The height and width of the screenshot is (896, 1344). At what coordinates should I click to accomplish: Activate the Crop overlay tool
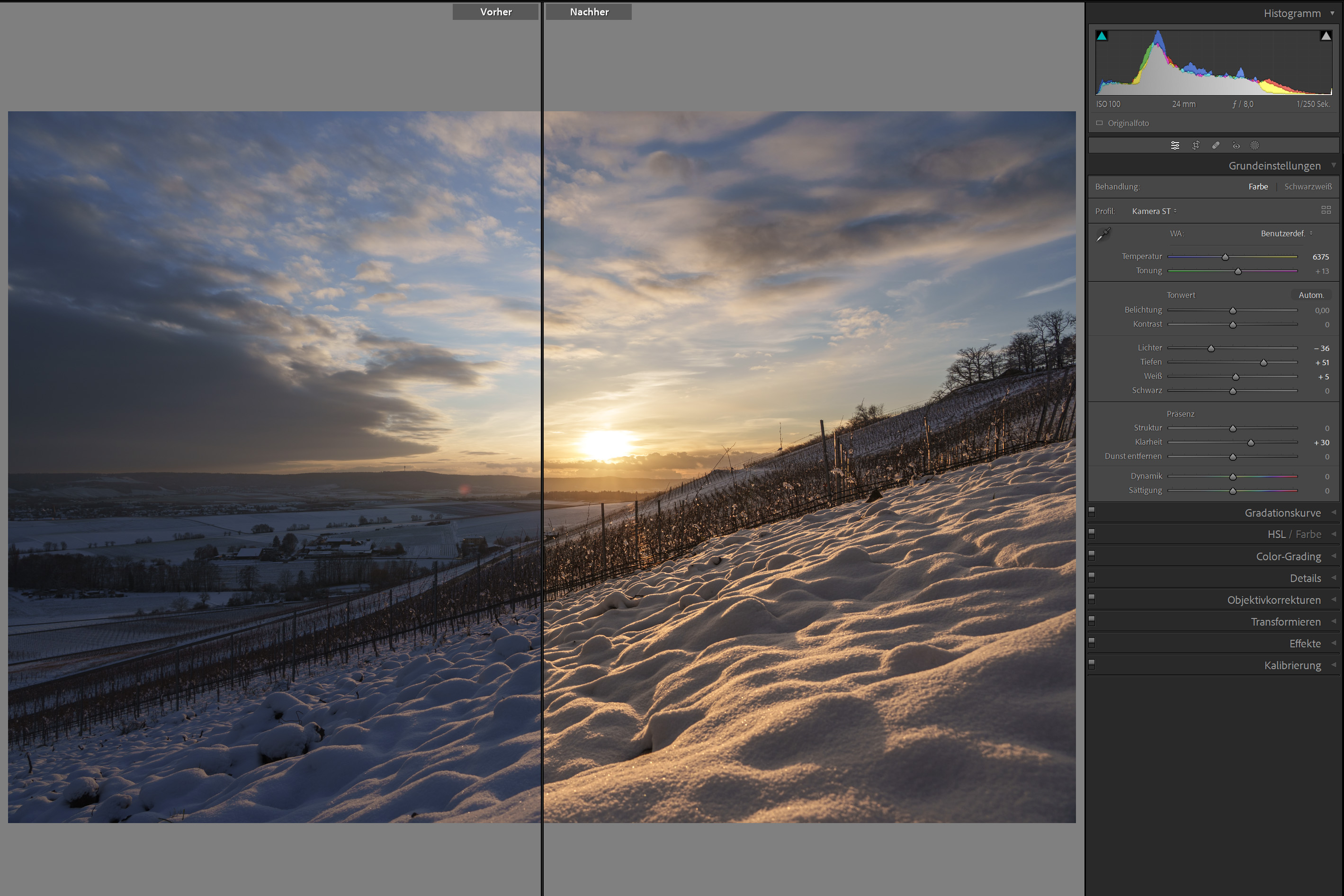click(x=1195, y=146)
